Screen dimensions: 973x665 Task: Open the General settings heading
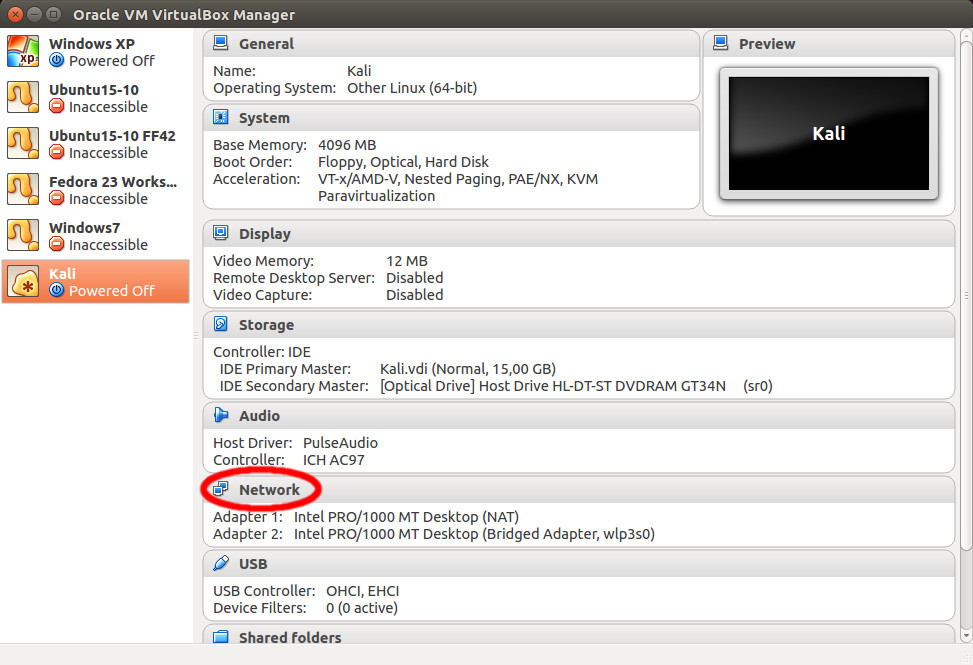click(266, 44)
